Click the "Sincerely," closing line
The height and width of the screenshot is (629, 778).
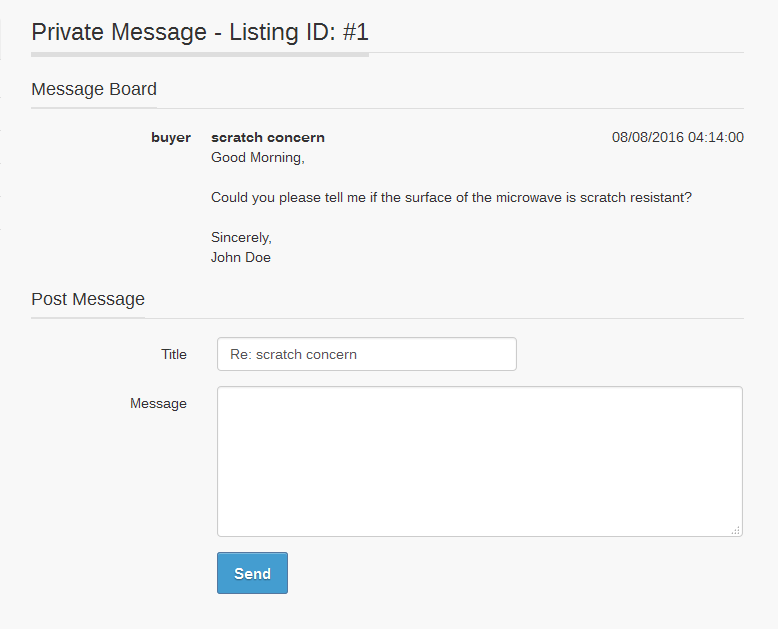pos(241,237)
